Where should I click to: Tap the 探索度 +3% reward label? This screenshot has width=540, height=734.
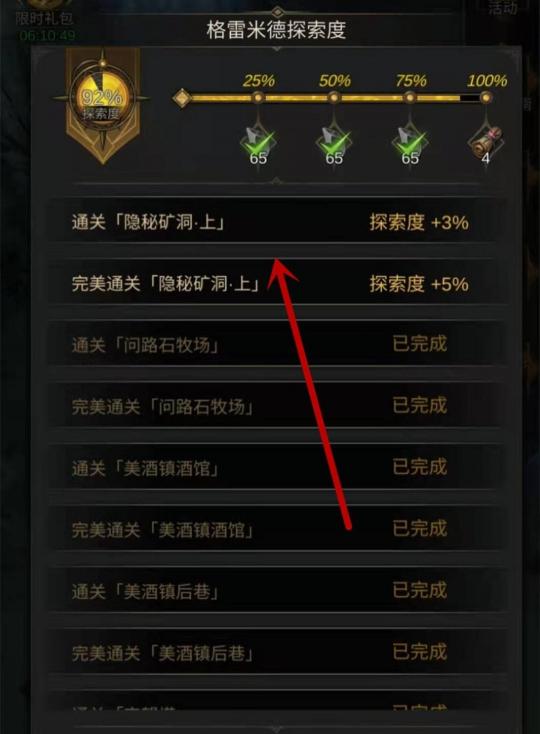pyautogui.click(x=419, y=222)
